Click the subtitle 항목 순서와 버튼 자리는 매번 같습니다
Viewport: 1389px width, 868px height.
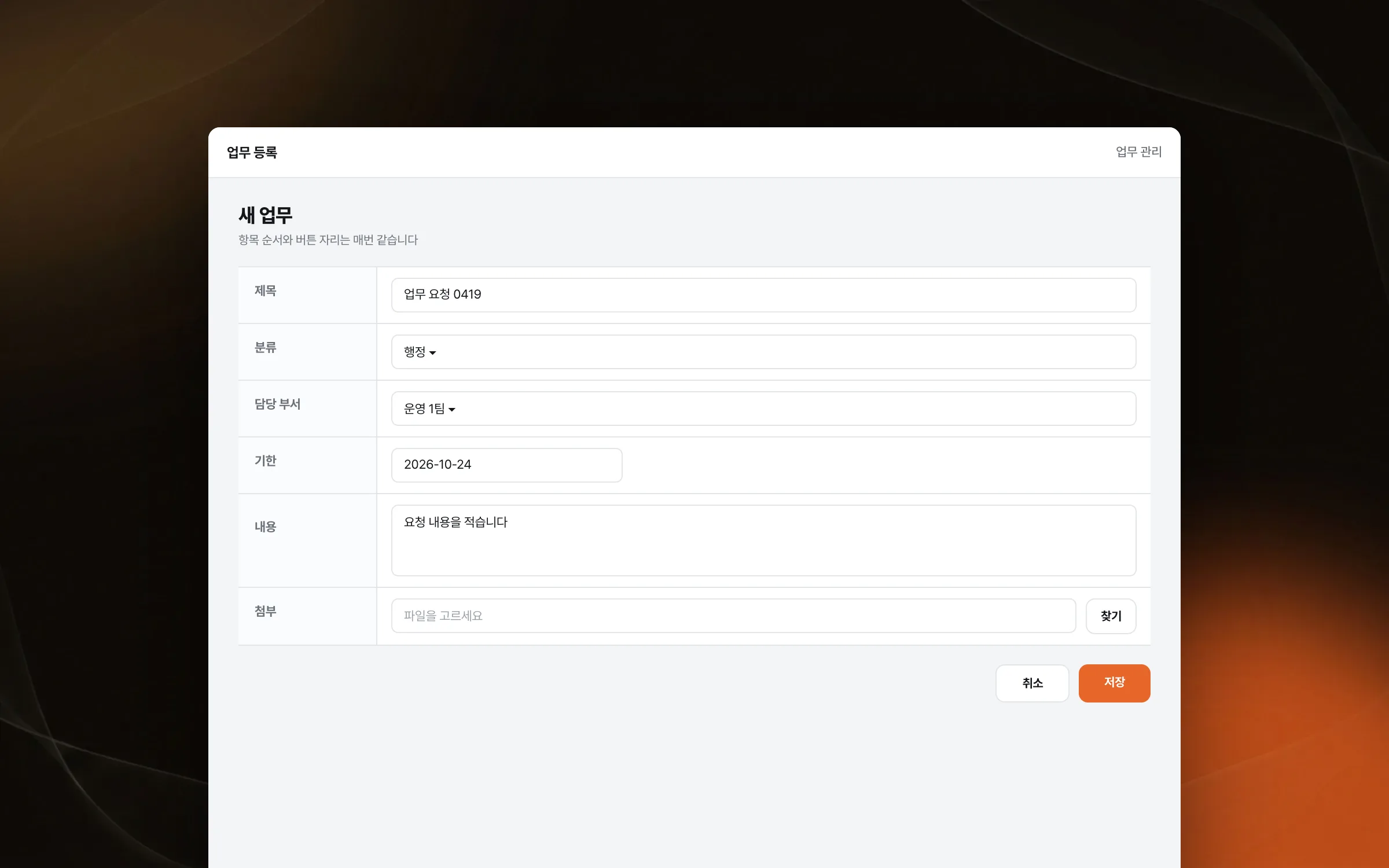328,240
